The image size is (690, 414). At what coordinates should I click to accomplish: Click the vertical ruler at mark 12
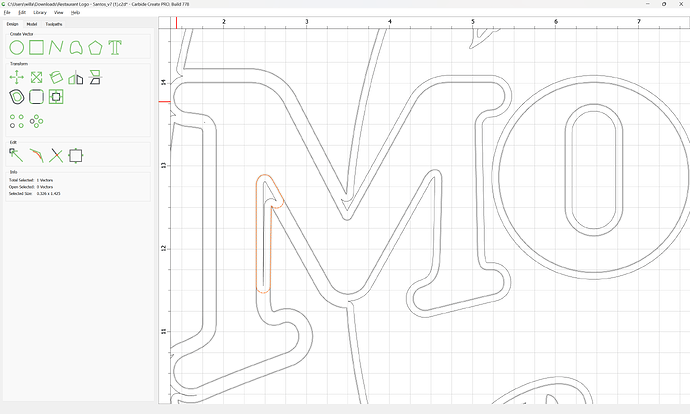(164, 249)
